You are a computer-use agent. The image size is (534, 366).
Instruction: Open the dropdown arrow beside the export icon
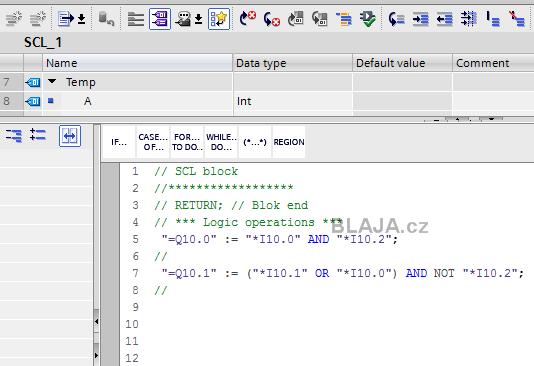pyautogui.click(x=81, y=19)
